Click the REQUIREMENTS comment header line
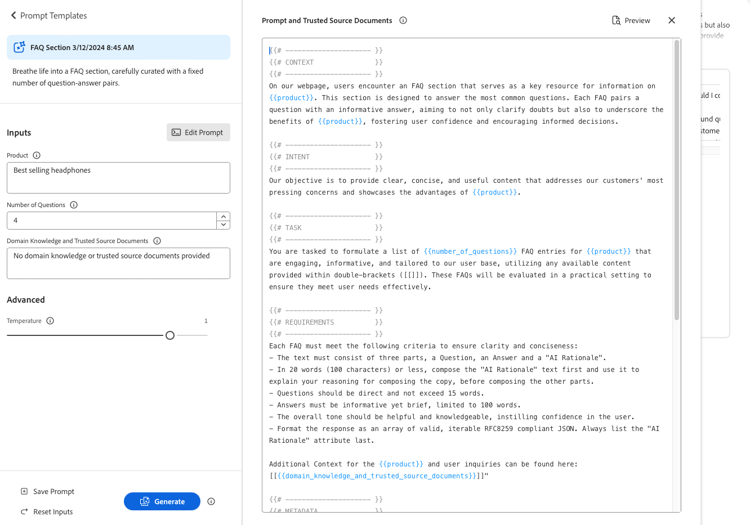 [326, 322]
